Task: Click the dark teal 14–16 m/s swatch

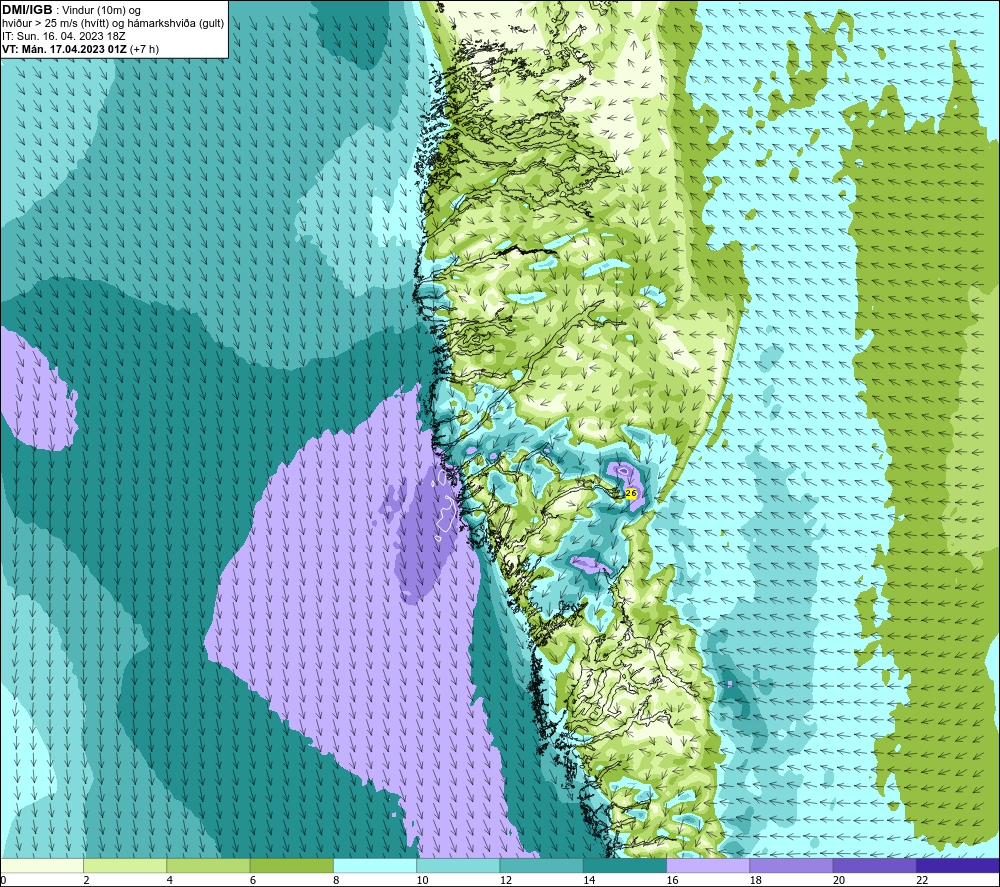Action: coord(625,865)
